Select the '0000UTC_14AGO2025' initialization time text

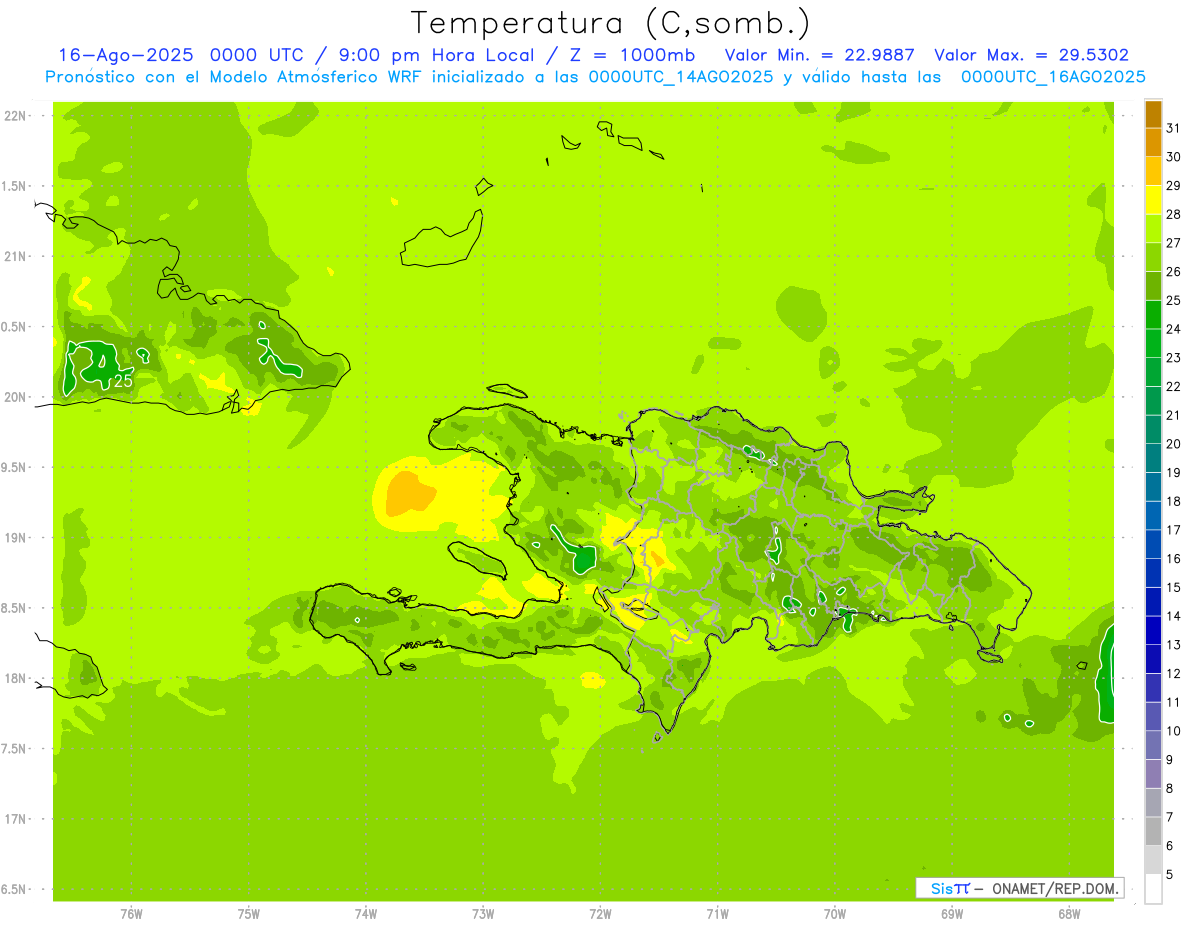click(x=681, y=77)
